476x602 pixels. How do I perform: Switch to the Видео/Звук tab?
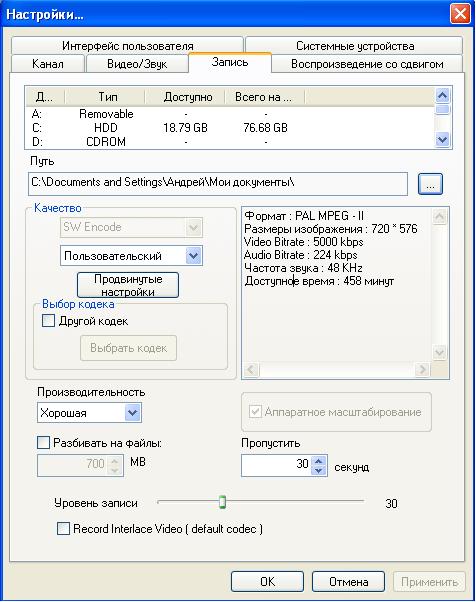[x=137, y=64]
